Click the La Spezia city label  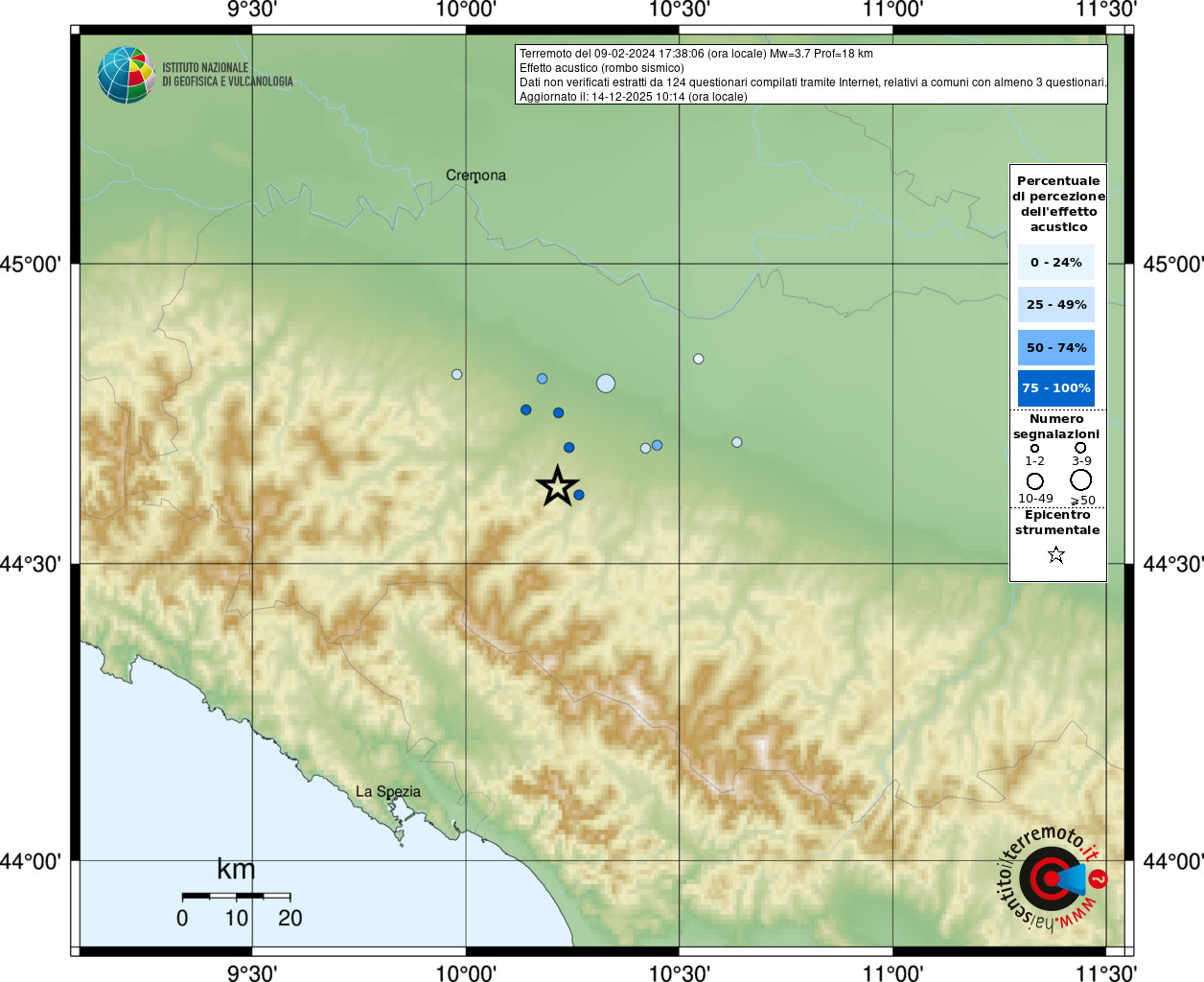coord(388,792)
